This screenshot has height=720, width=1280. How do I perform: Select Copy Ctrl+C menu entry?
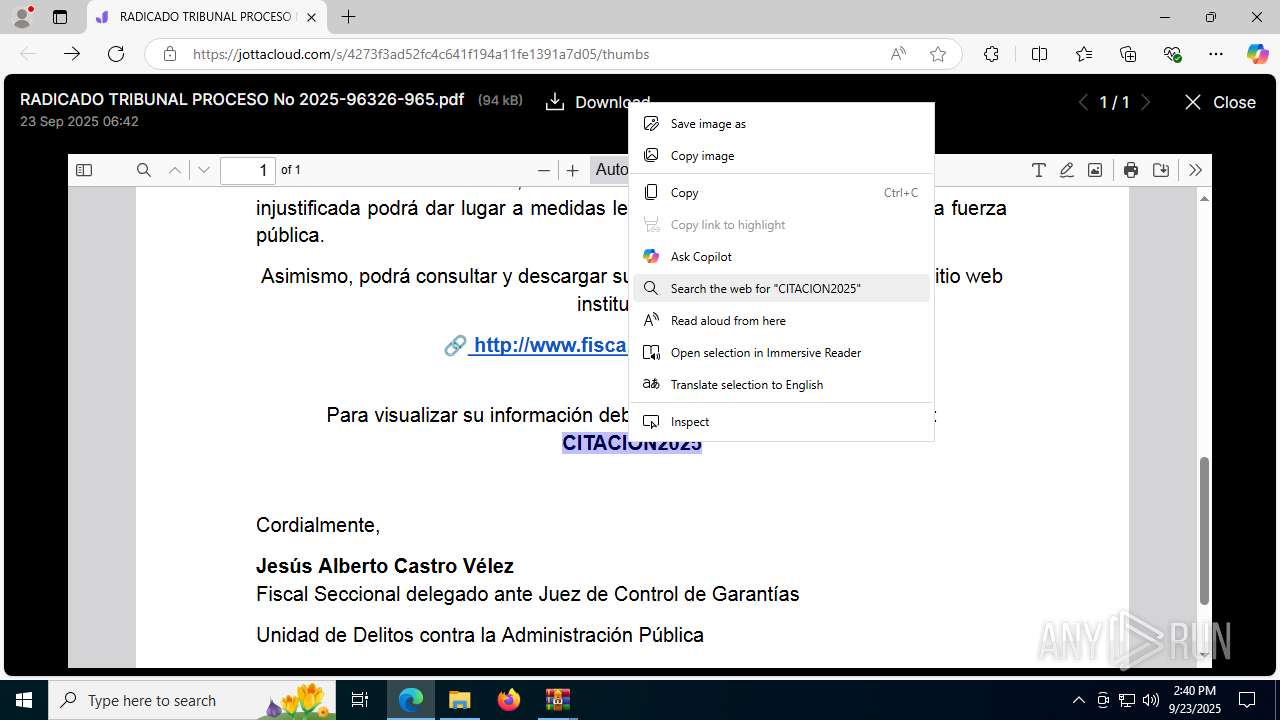coord(781,193)
